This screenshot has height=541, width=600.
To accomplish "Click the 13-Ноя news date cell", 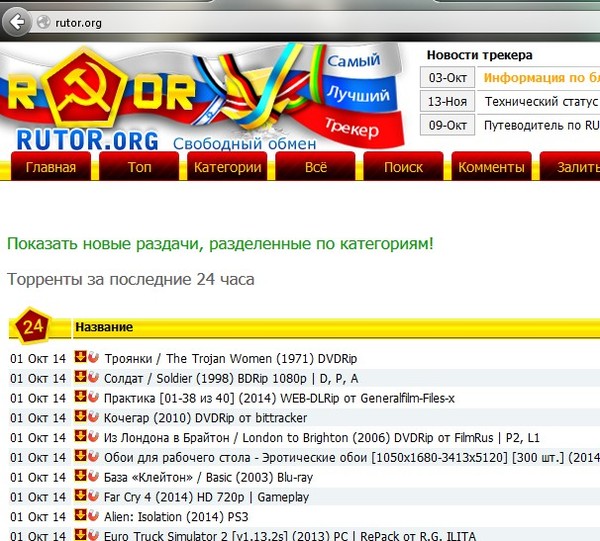I will pyautogui.click(x=447, y=101).
